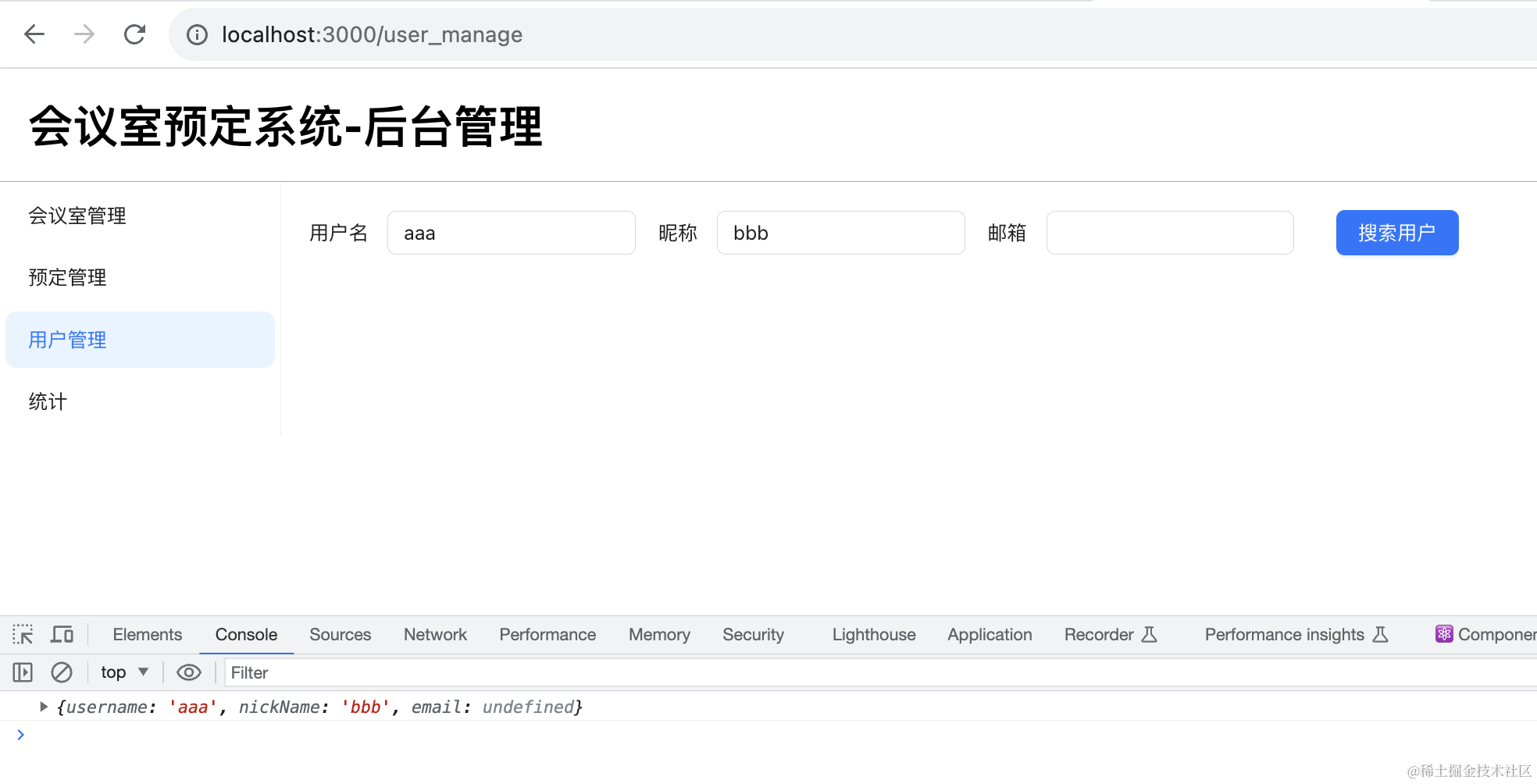Click the 用户名 field containing aaa
This screenshot has height=784, width=1537.
tap(511, 233)
